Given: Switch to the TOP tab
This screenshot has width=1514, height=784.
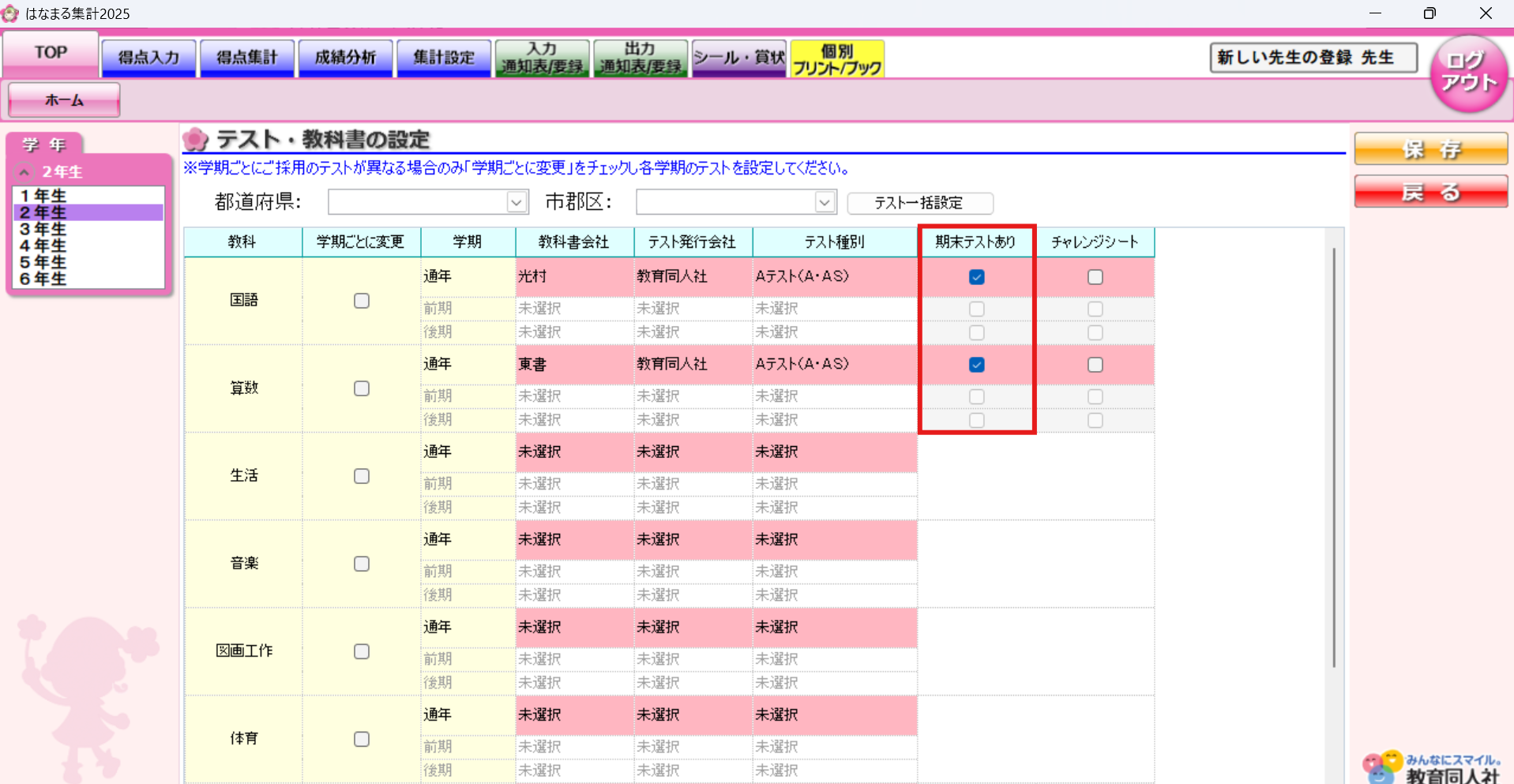Looking at the screenshot, I should 49,52.
